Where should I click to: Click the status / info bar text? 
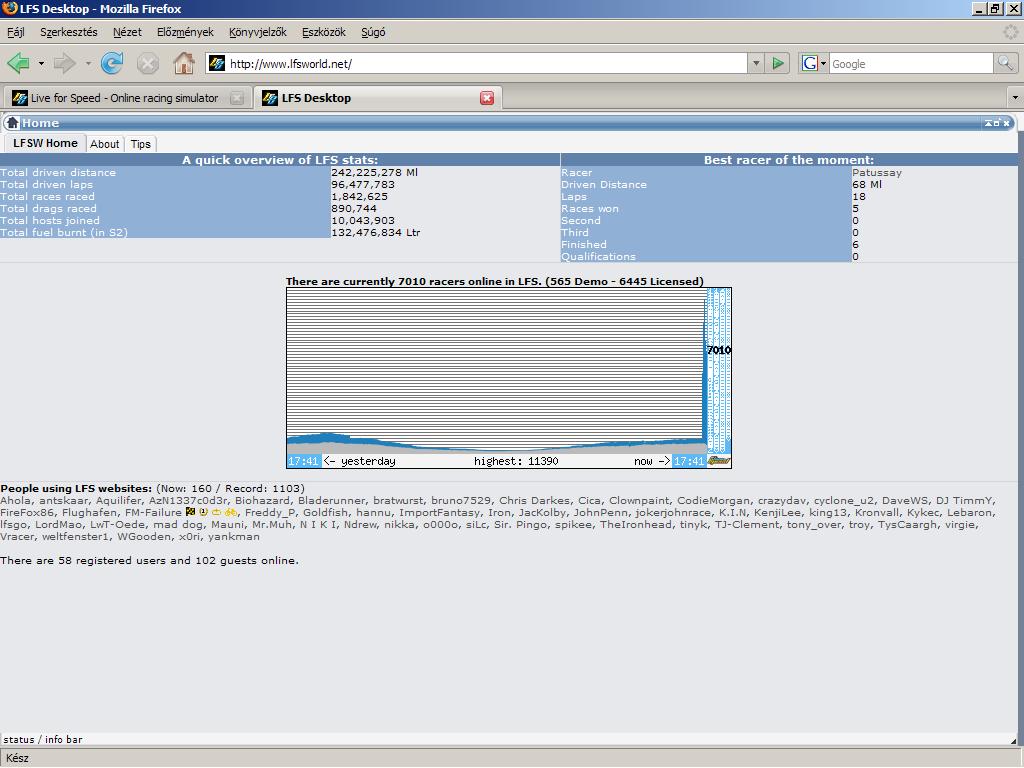point(42,739)
